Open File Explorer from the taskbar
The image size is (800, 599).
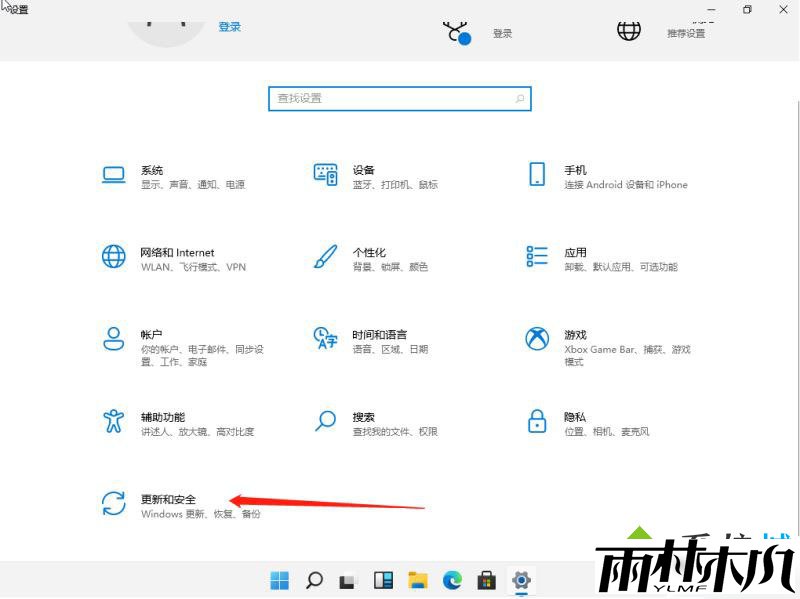coord(418,580)
